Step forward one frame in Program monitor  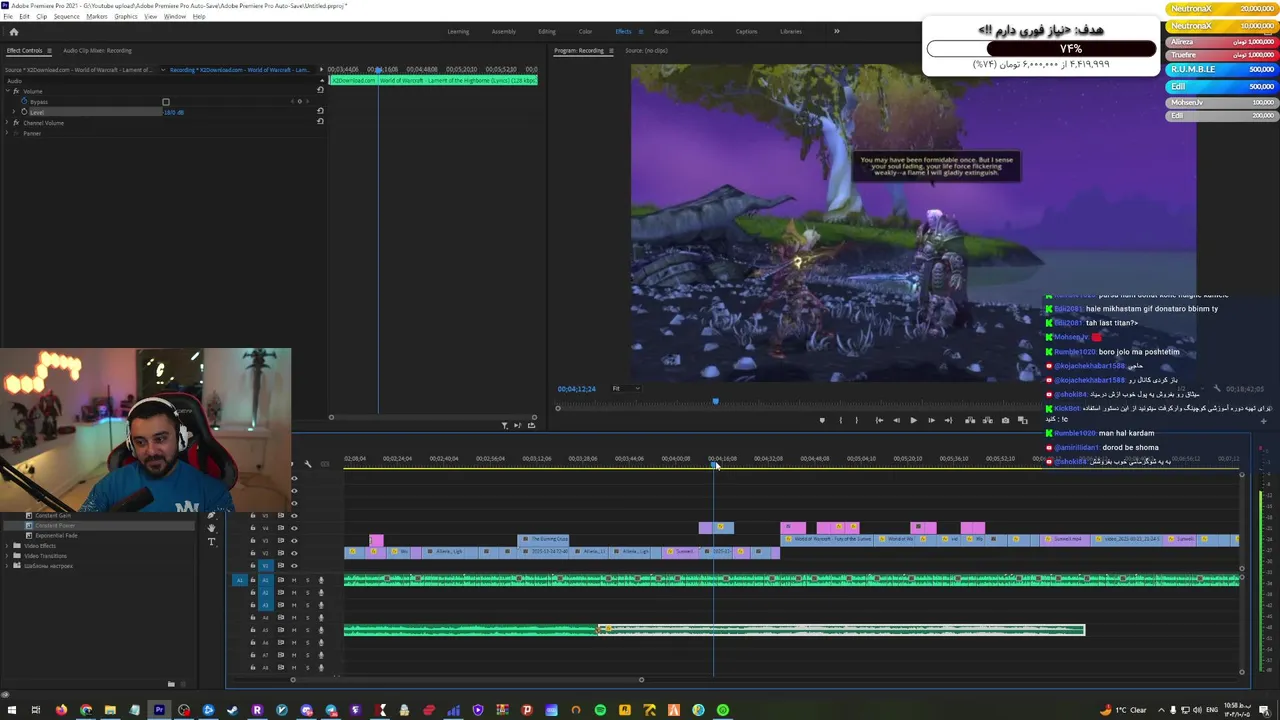tap(931, 420)
